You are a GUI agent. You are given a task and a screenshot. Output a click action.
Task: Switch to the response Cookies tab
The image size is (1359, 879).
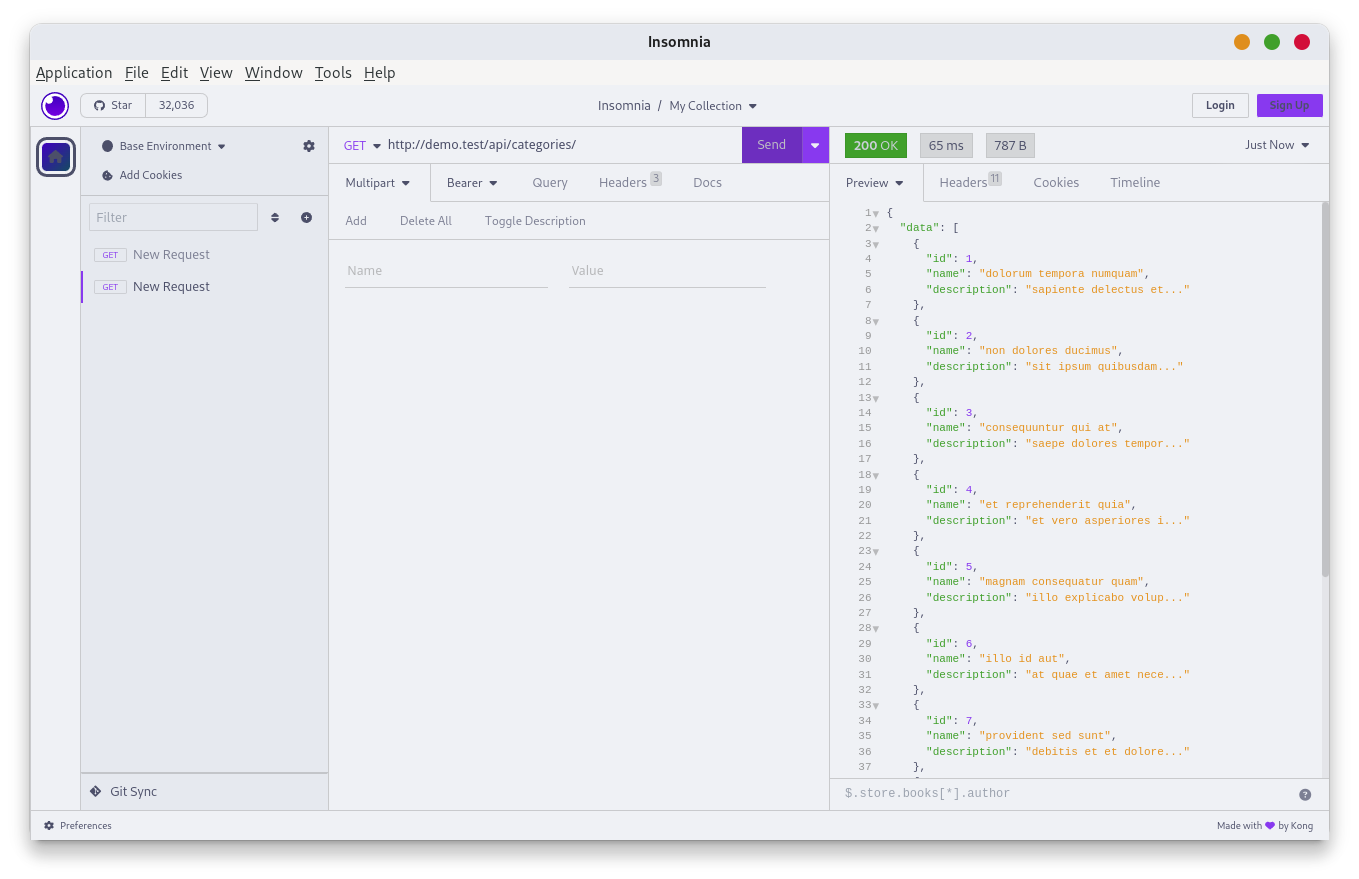click(x=1056, y=183)
